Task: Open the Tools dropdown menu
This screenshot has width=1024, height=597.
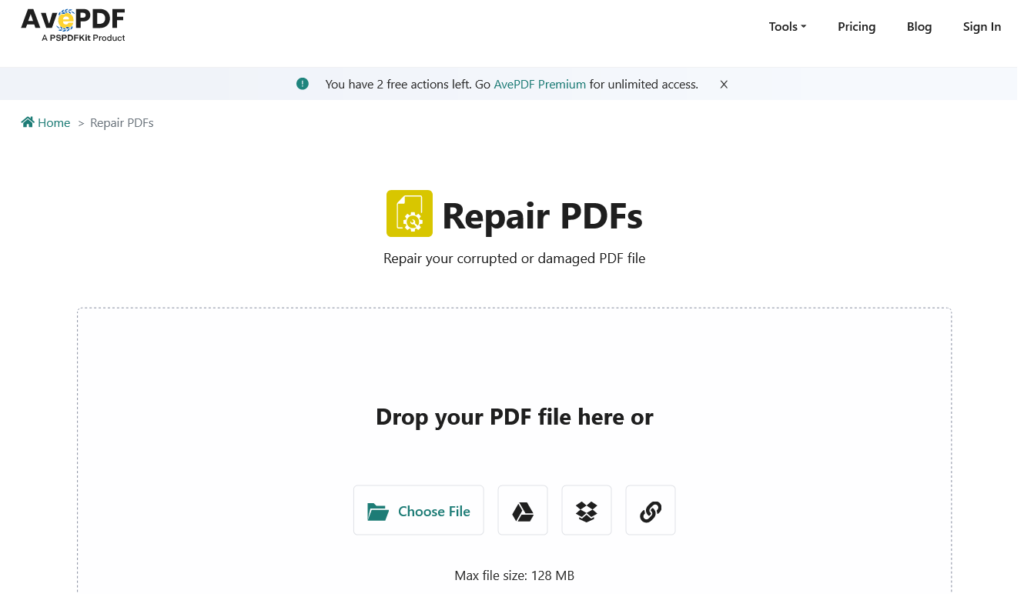Action: pyautogui.click(x=786, y=27)
